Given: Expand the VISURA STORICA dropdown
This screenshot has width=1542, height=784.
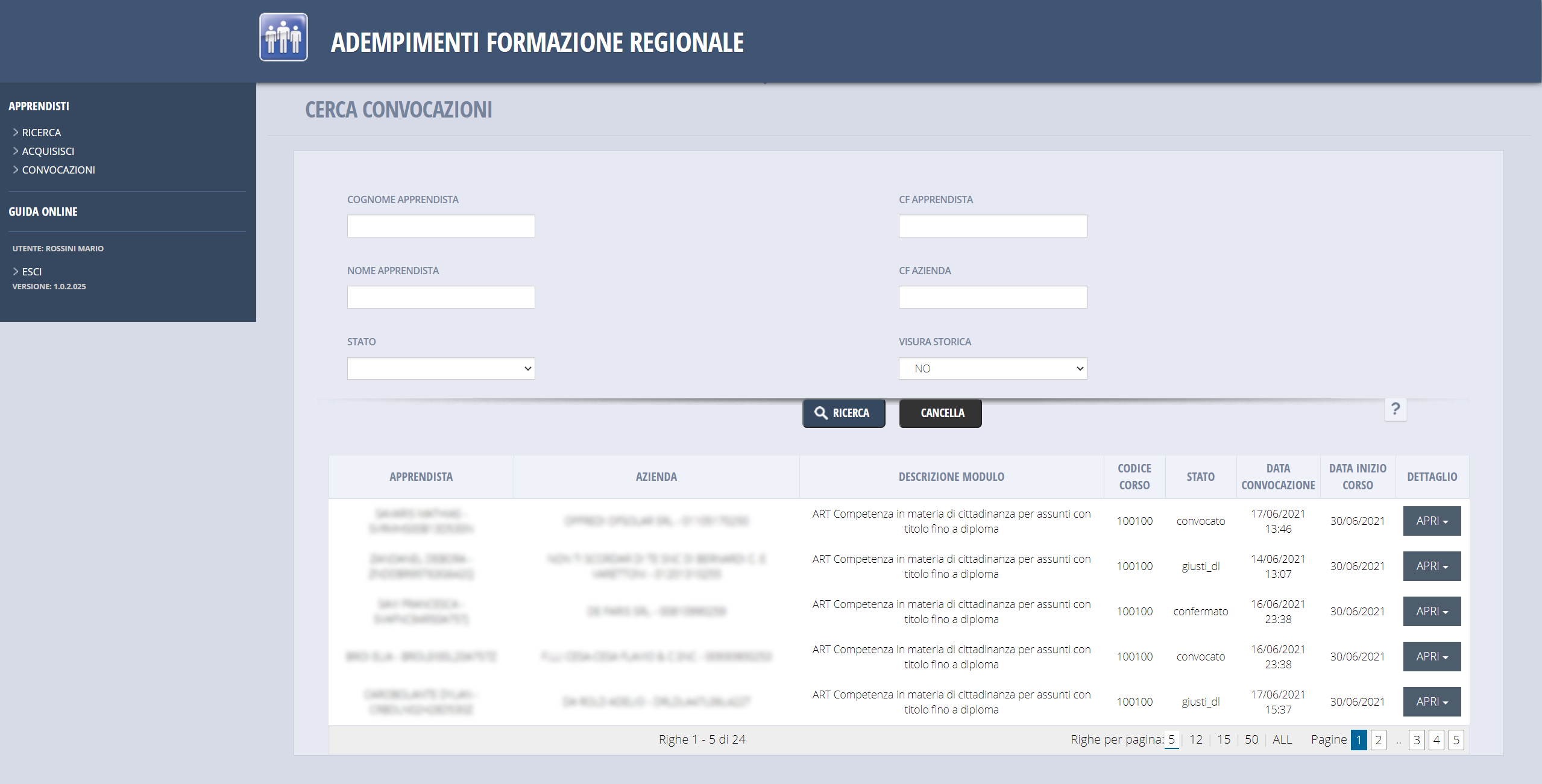Looking at the screenshot, I should pos(992,368).
